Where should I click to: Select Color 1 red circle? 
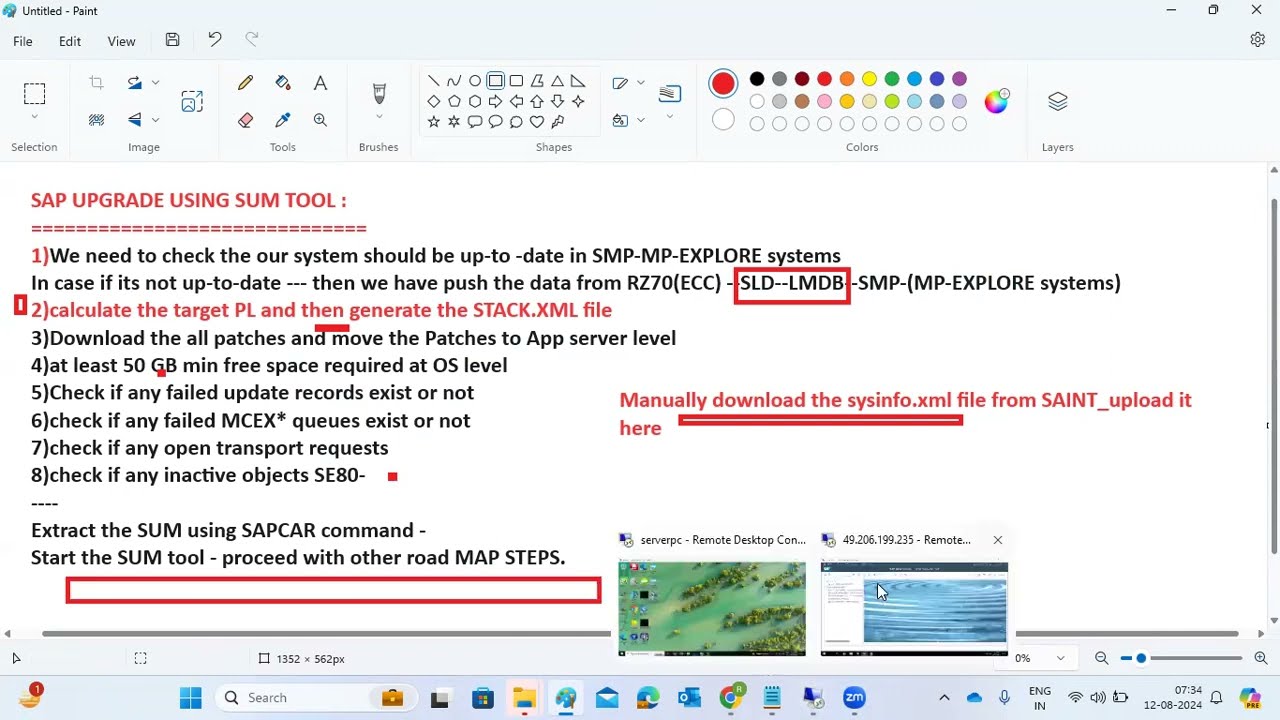[x=723, y=84]
